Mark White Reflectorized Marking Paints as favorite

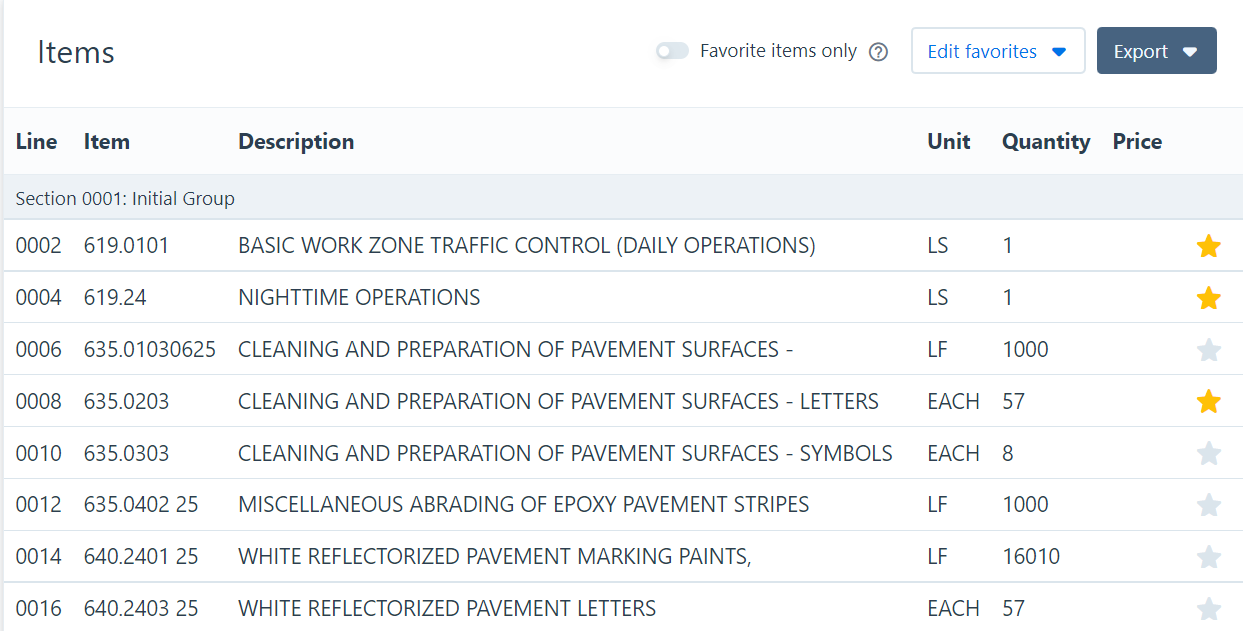click(1208, 557)
